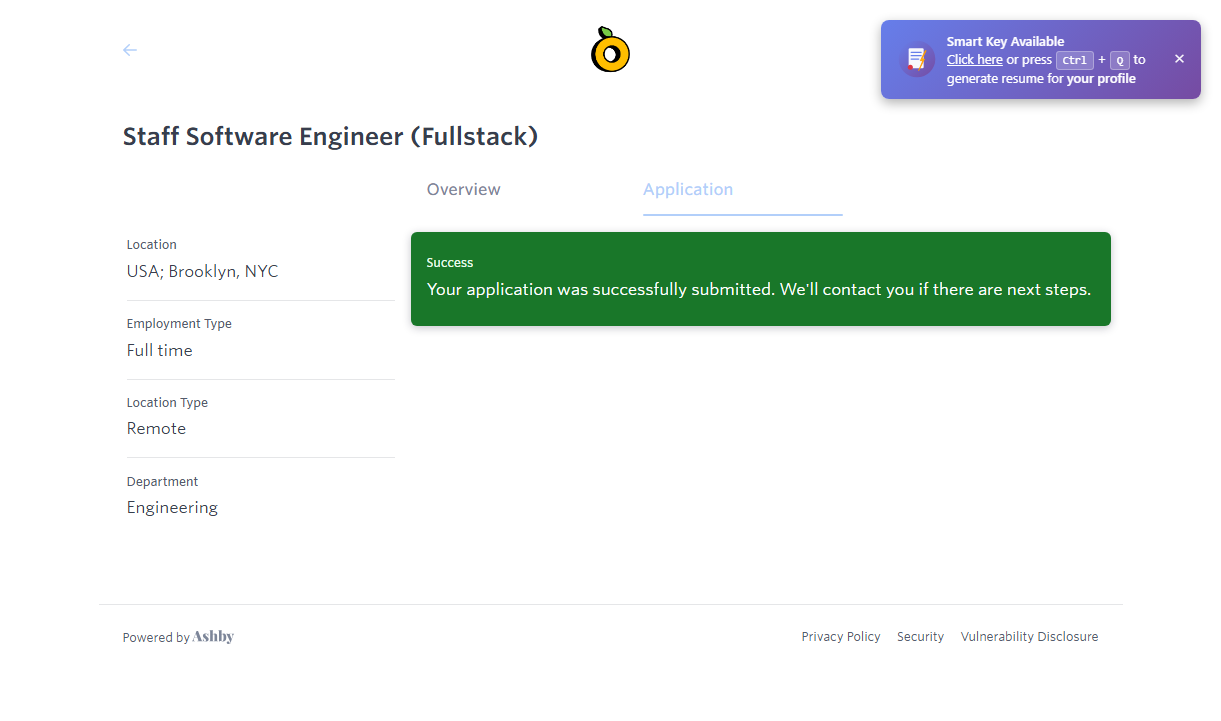
Task: Click the 'Full time' employment type value
Action: pyautogui.click(x=159, y=351)
